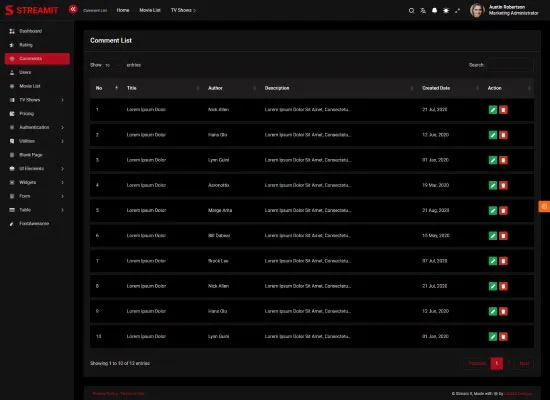This screenshot has height=400, width=550.
Task: Delete comment number 10 by Lynn Guini
Action: coord(503,337)
